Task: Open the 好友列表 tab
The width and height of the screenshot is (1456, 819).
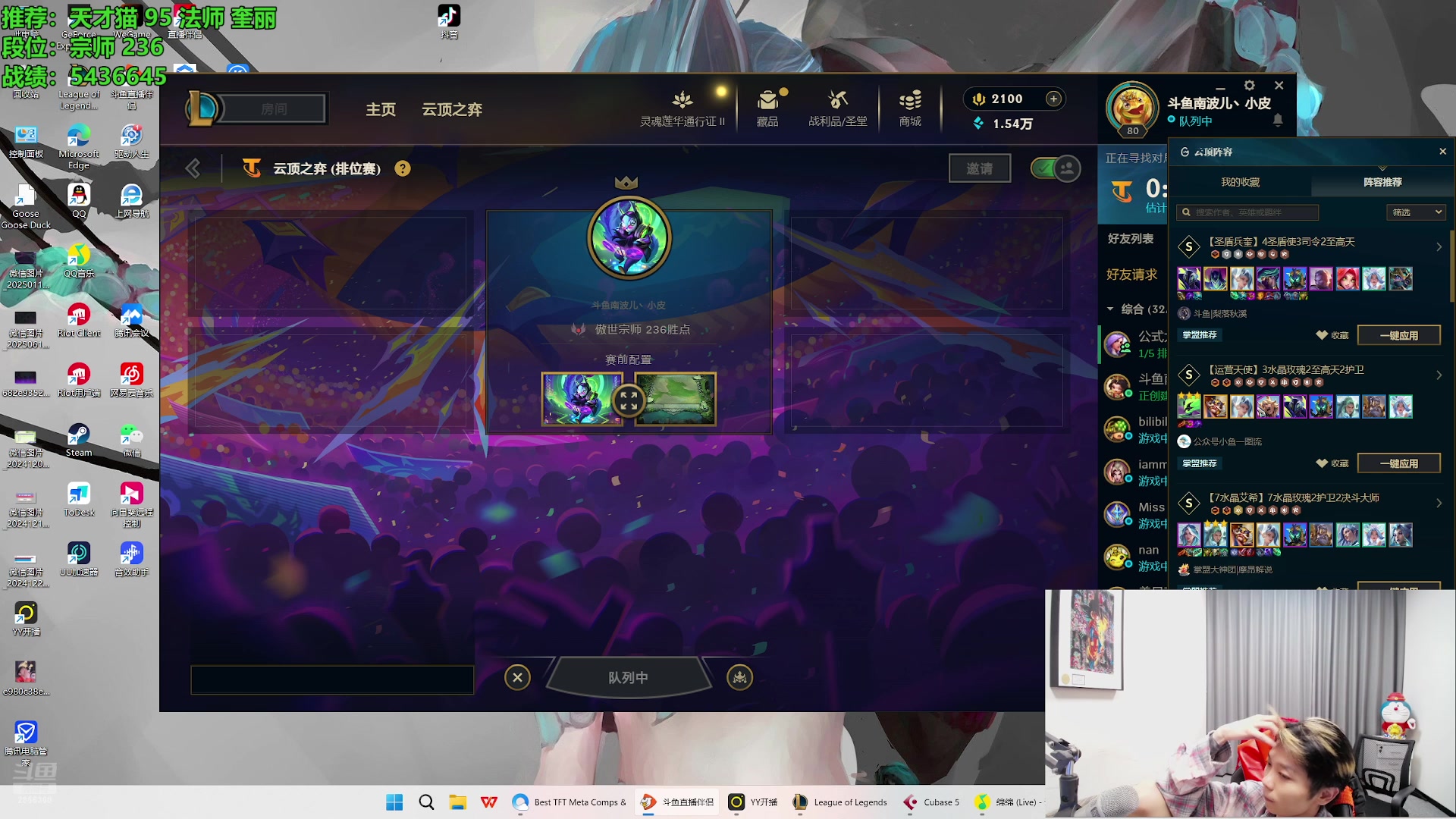Action: point(1131,239)
